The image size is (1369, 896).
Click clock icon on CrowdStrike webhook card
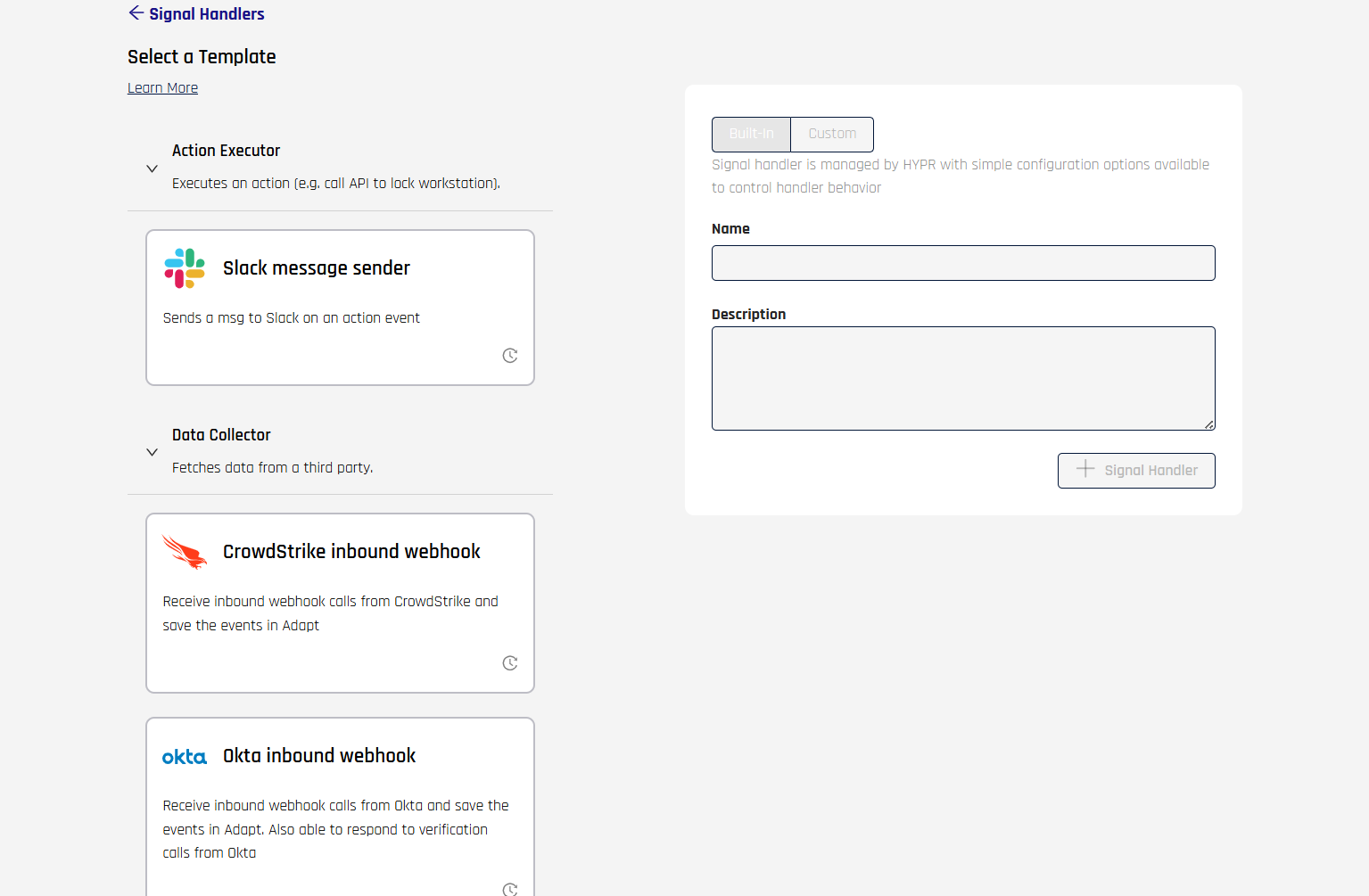(x=510, y=663)
